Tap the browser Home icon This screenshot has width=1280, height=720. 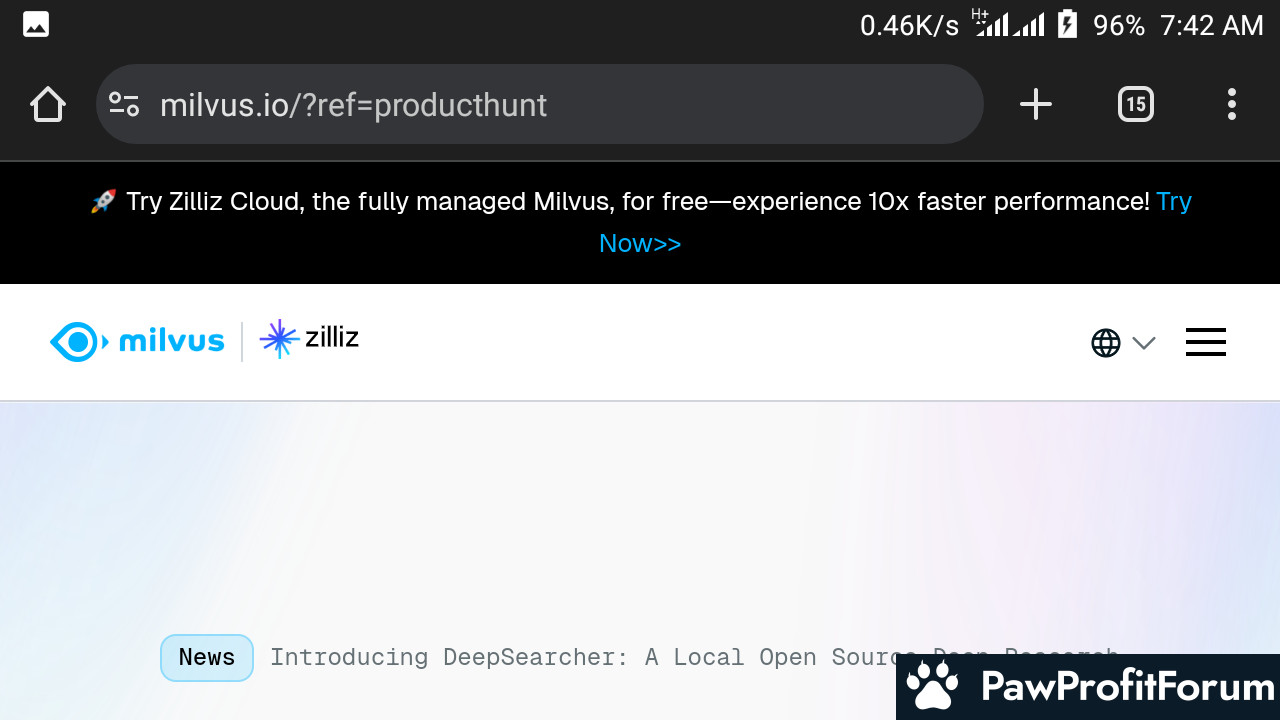click(48, 104)
